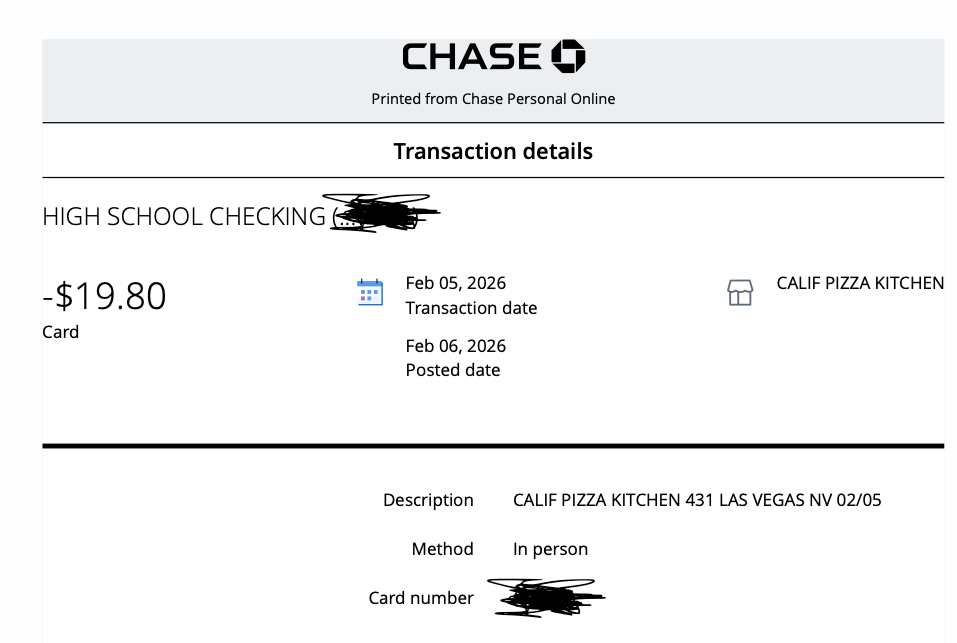Select the Feb 06, 2026 posted date
957x643 pixels.
455,346
